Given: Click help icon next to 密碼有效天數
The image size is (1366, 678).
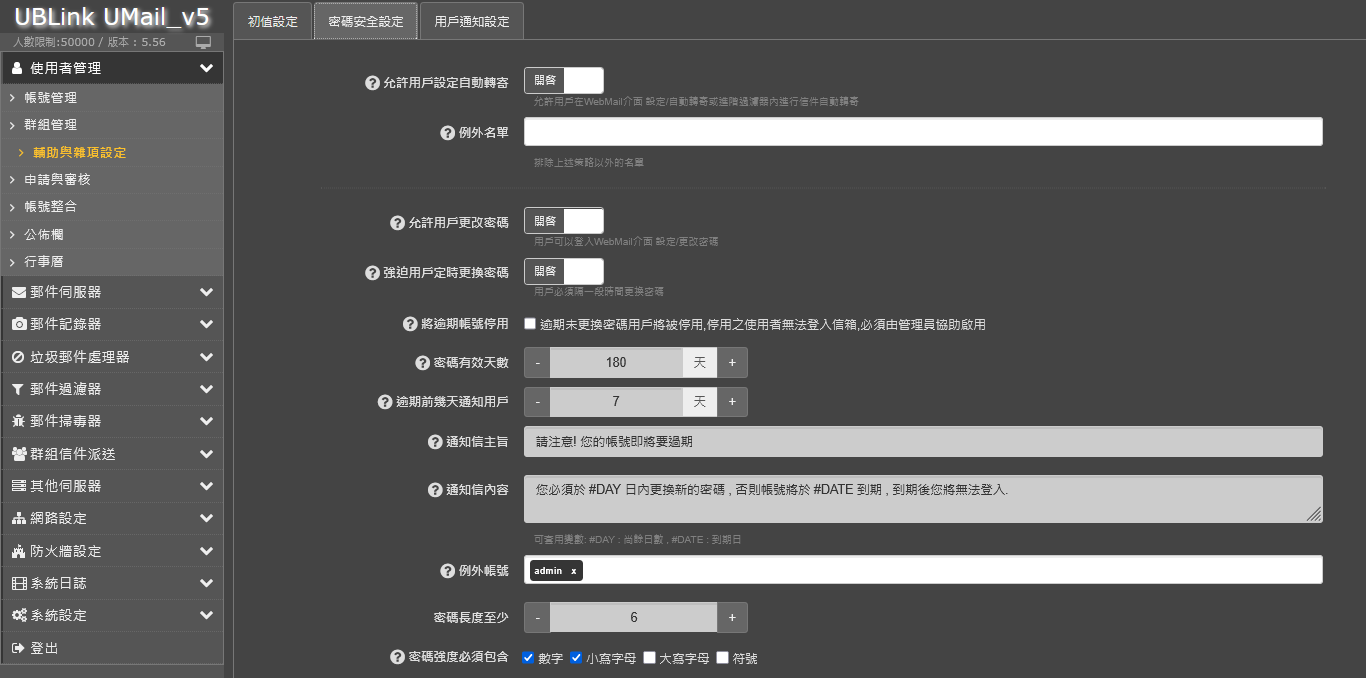Looking at the screenshot, I should pyautogui.click(x=423, y=363).
